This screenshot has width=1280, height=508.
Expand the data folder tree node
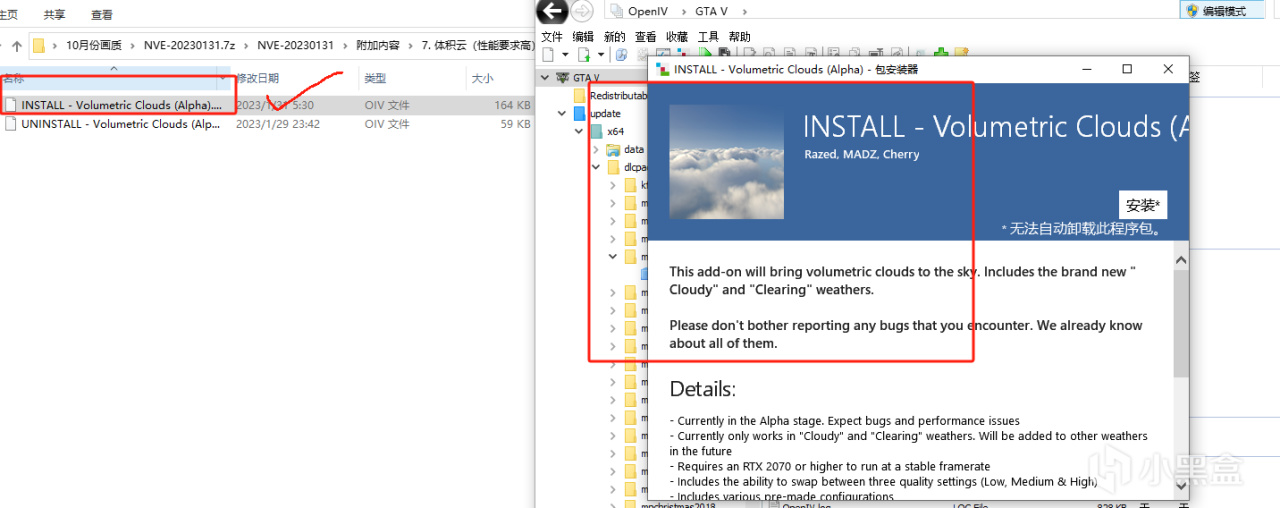pos(597,150)
